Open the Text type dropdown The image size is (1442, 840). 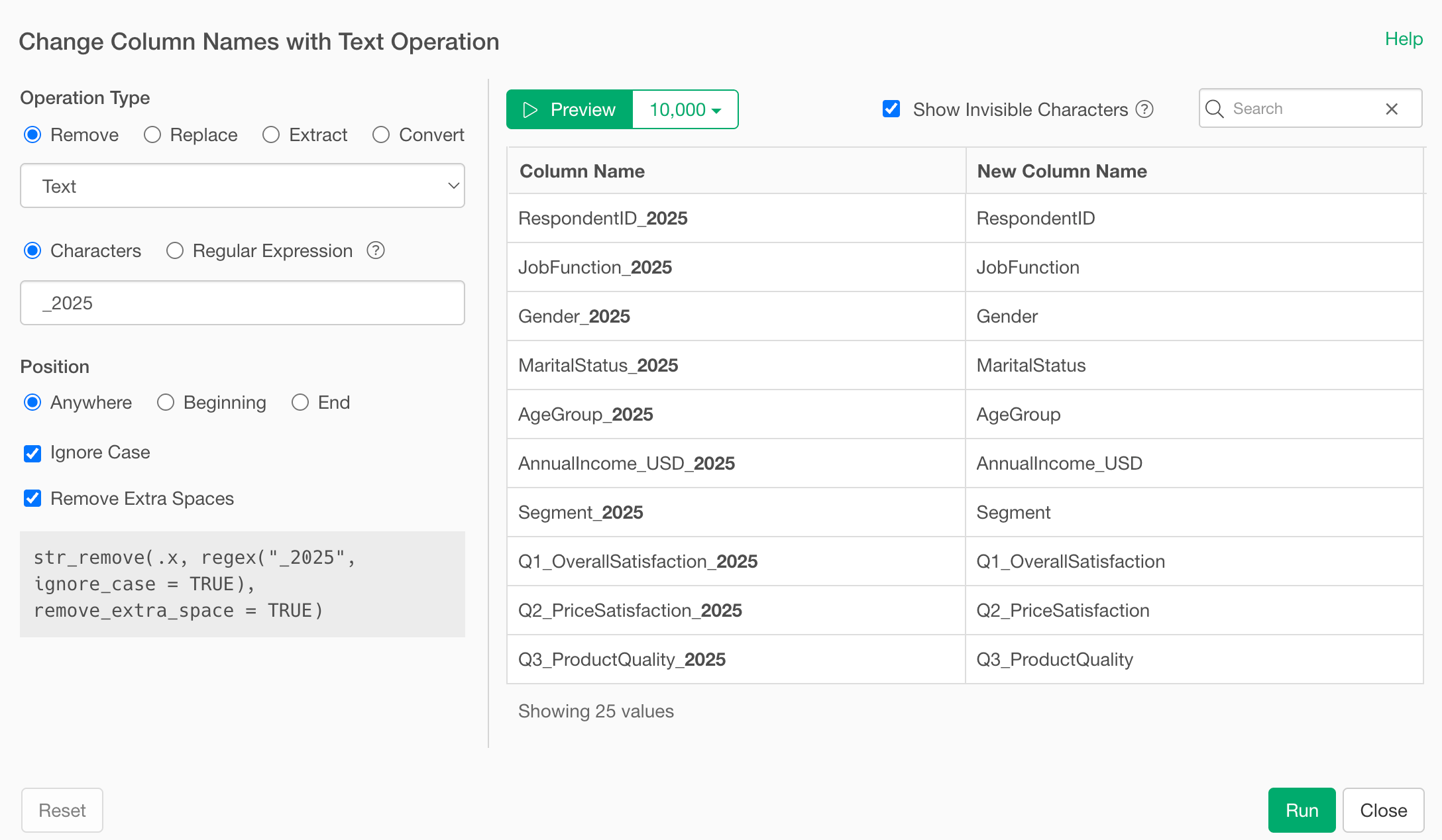(x=243, y=185)
